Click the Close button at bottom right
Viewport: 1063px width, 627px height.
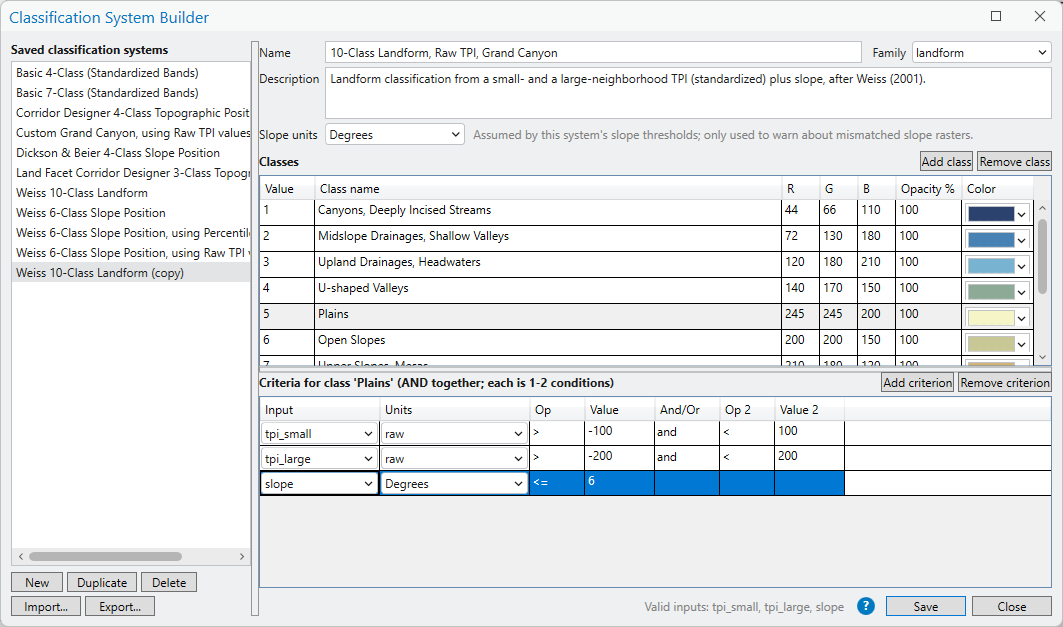pyautogui.click(x=1011, y=607)
